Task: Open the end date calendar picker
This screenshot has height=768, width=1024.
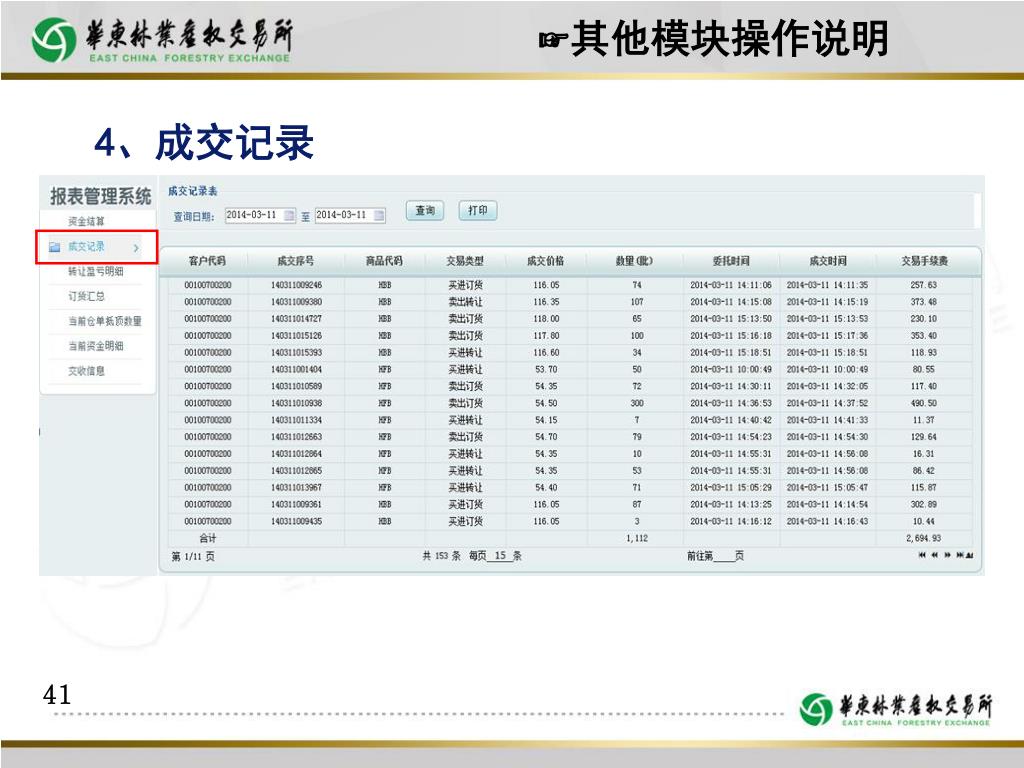Action: point(379,215)
